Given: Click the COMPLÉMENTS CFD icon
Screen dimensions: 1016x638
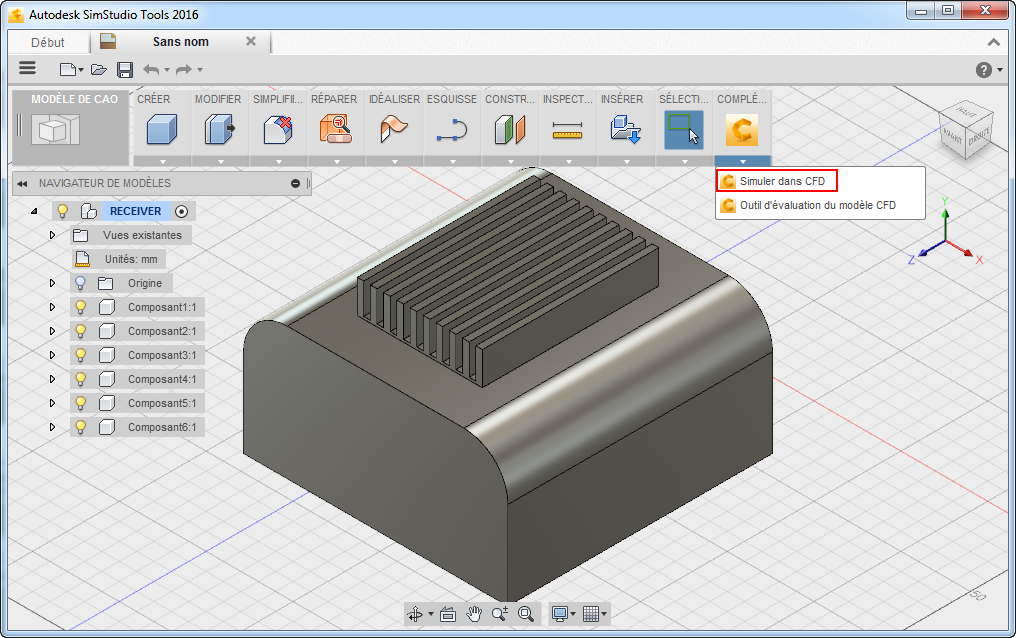Looking at the screenshot, I should (742, 130).
